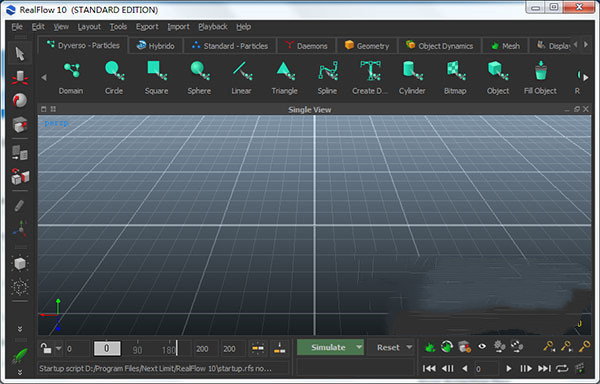This screenshot has width=600, height=384.
Task: Show next shelf tabs with right arrow
Action: coord(586,44)
